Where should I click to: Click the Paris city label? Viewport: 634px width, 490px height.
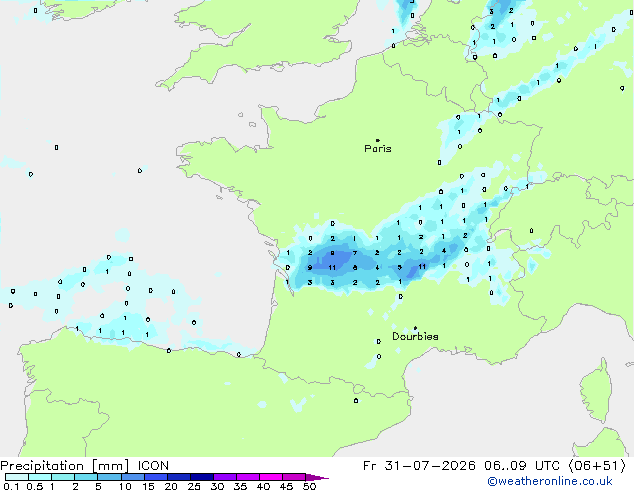[x=378, y=149]
